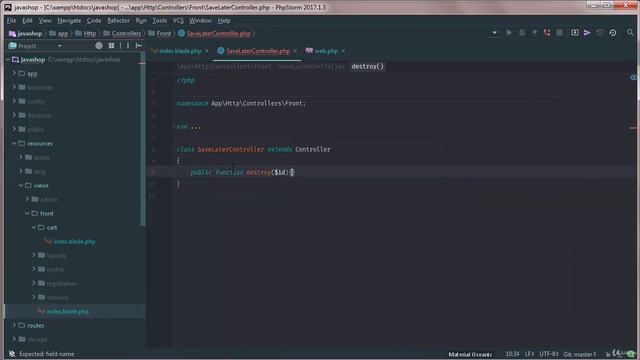This screenshot has width=640, height=360.
Task: Click the 10:34 caret position in status bar
Action: (x=512, y=354)
